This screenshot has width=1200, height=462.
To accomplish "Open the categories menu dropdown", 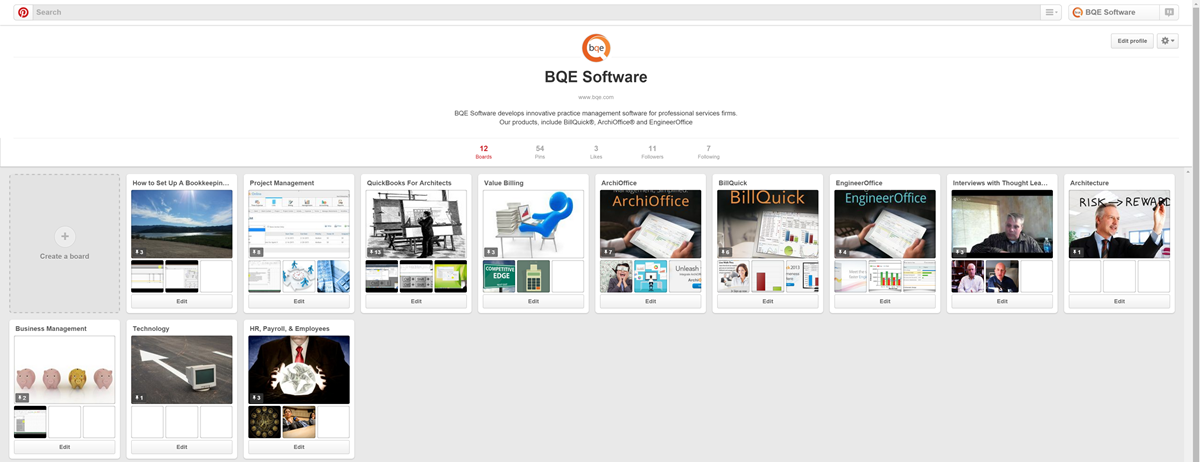I will coord(1051,12).
